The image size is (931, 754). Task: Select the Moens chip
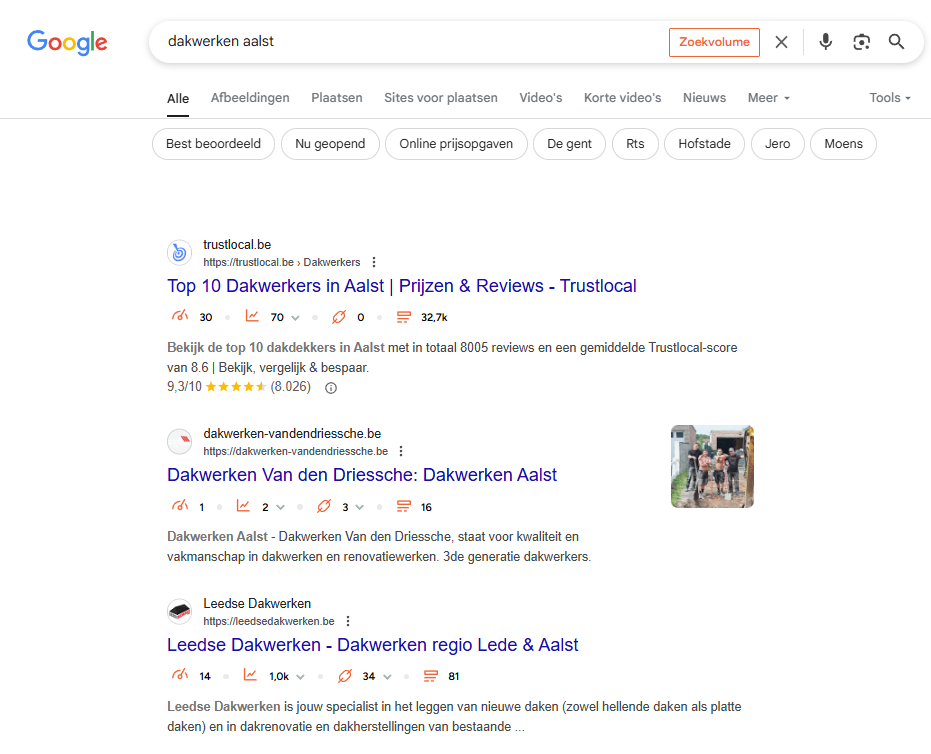tap(843, 144)
